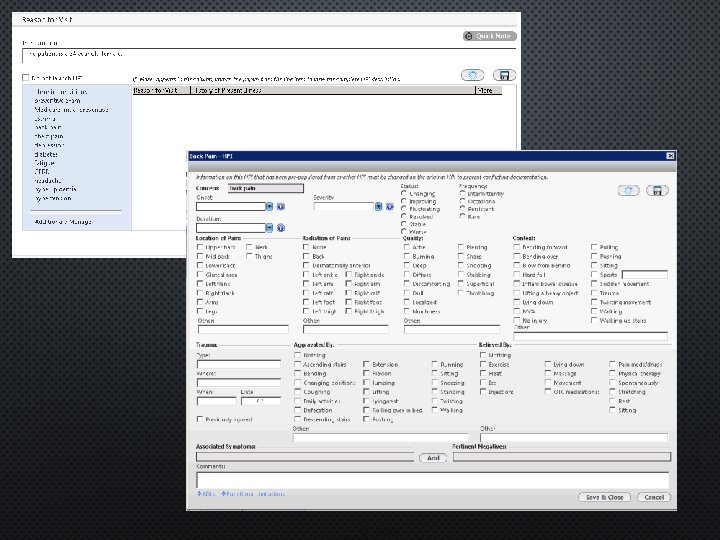
Task: Open the Duration dropdown
Action: pos(269,228)
